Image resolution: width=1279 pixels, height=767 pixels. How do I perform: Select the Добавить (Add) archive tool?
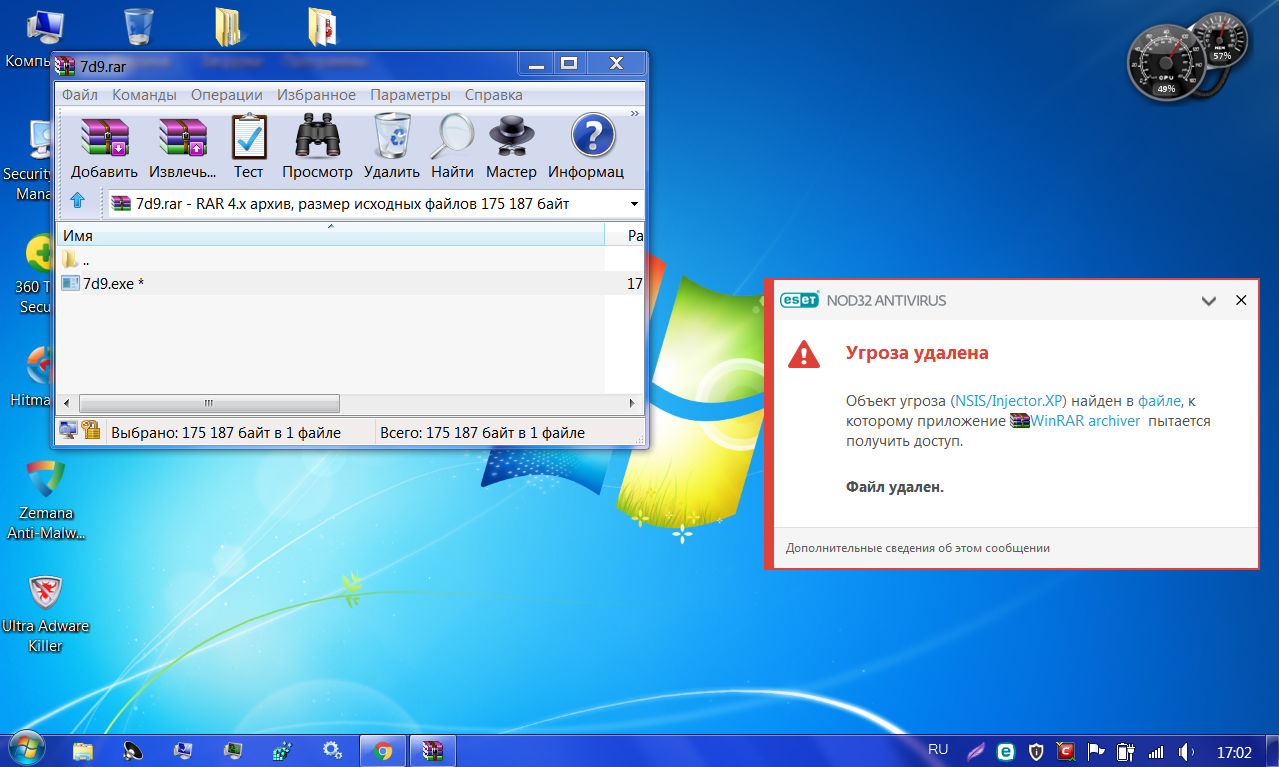pyautogui.click(x=104, y=145)
